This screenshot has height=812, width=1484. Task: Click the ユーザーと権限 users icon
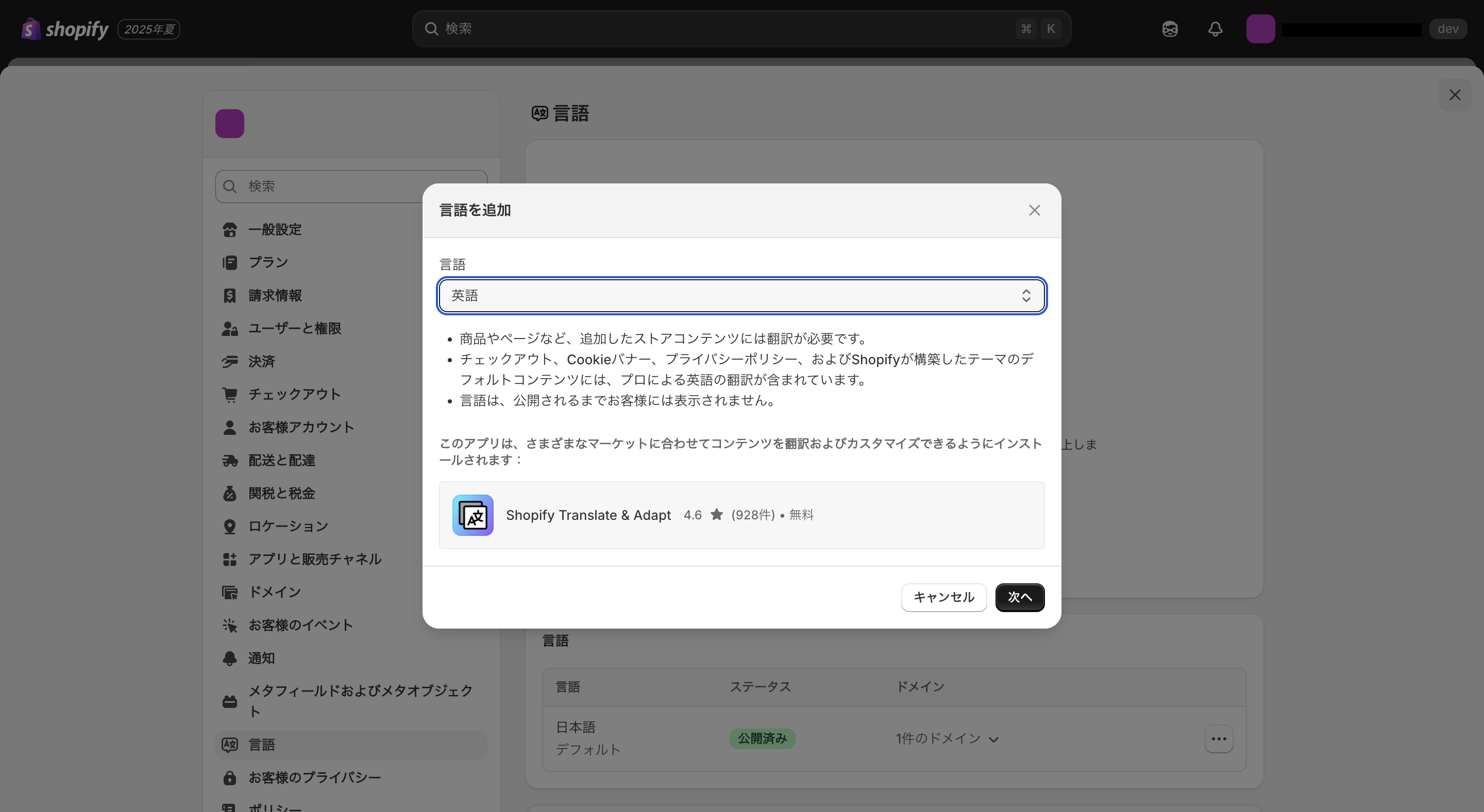(x=229, y=328)
